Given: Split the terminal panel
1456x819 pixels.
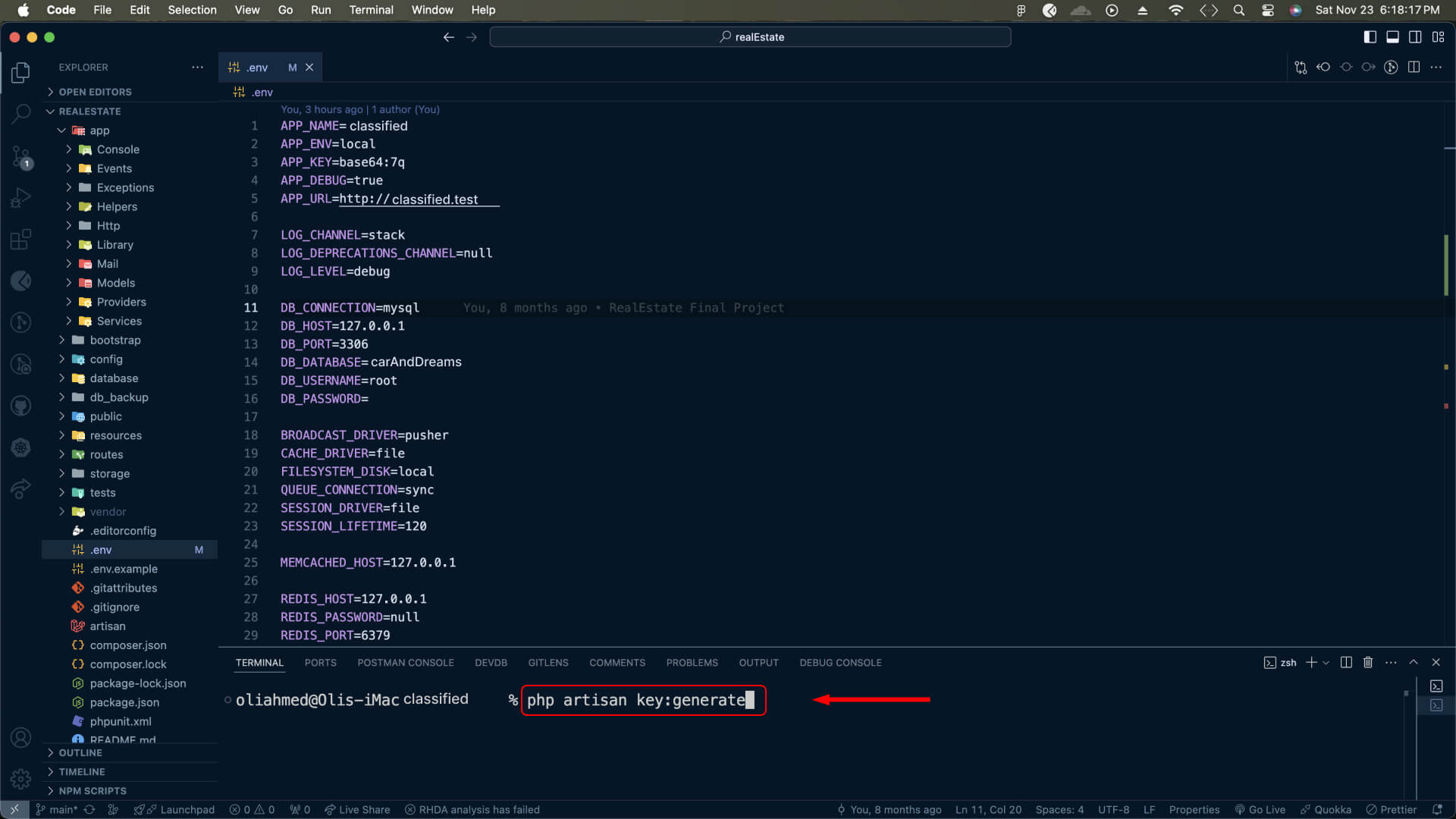Looking at the screenshot, I should pos(1346,662).
